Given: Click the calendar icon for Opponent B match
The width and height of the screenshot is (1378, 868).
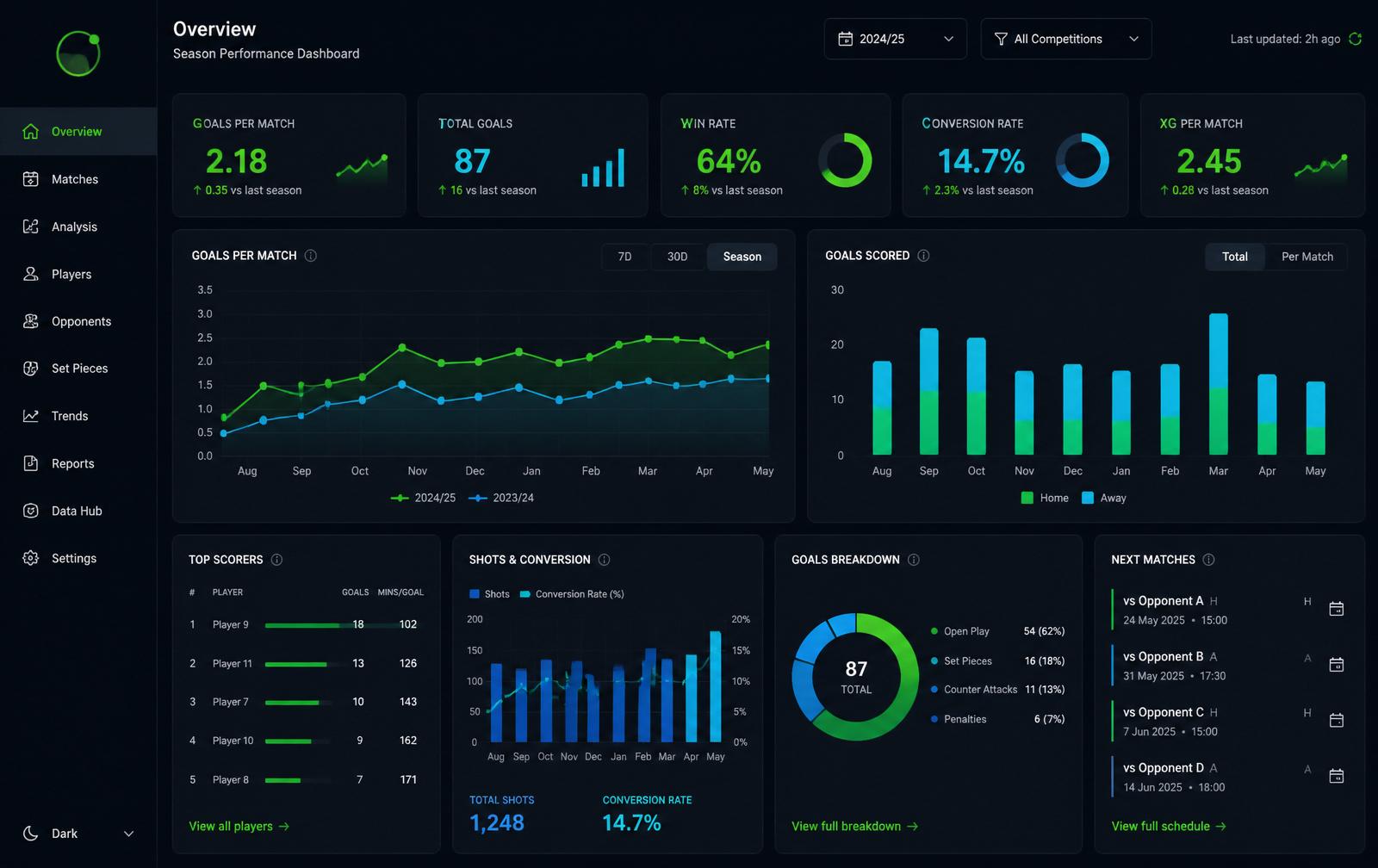Looking at the screenshot, I should coord(1337,665).
